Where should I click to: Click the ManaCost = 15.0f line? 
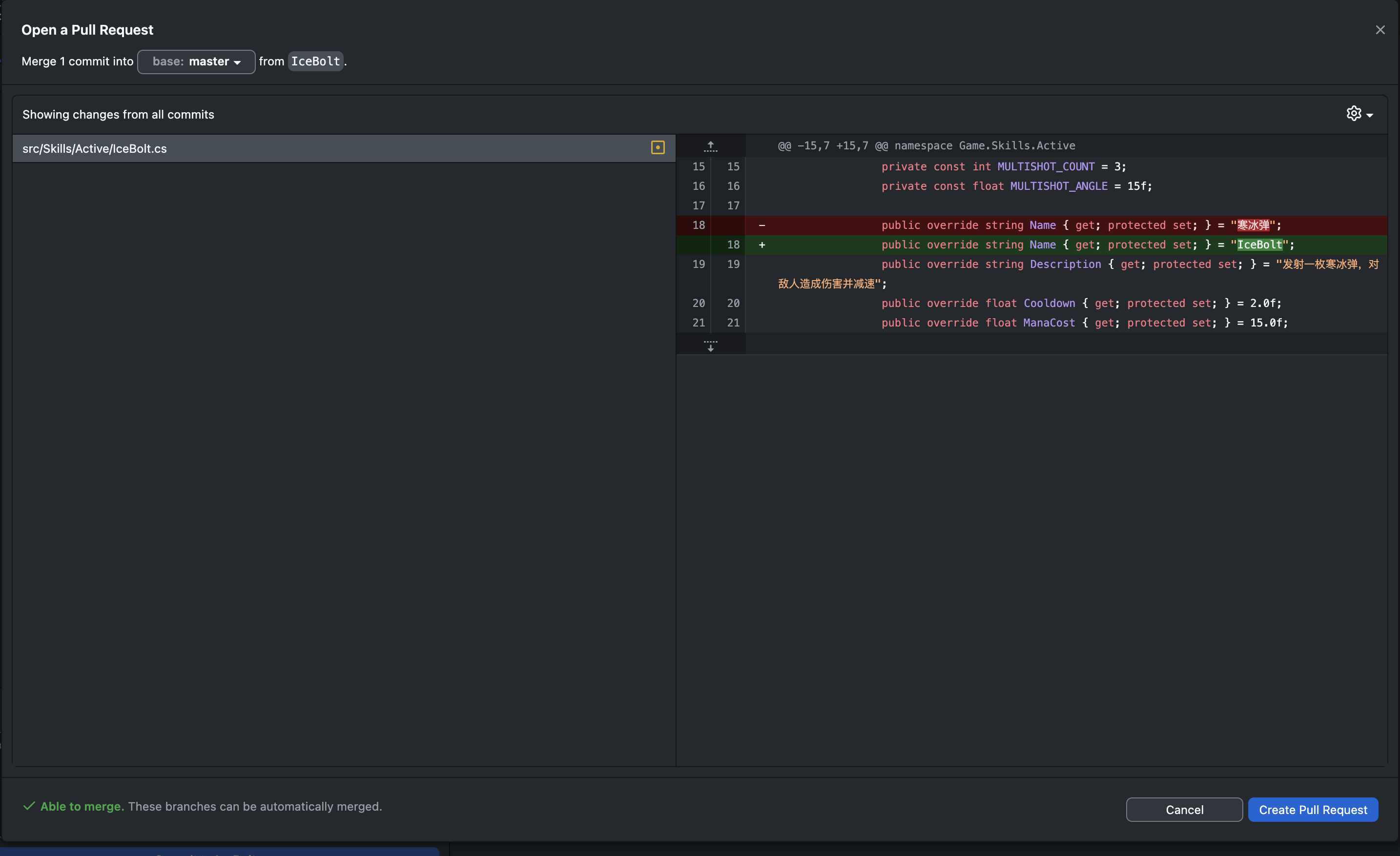tap(1032, 323)
